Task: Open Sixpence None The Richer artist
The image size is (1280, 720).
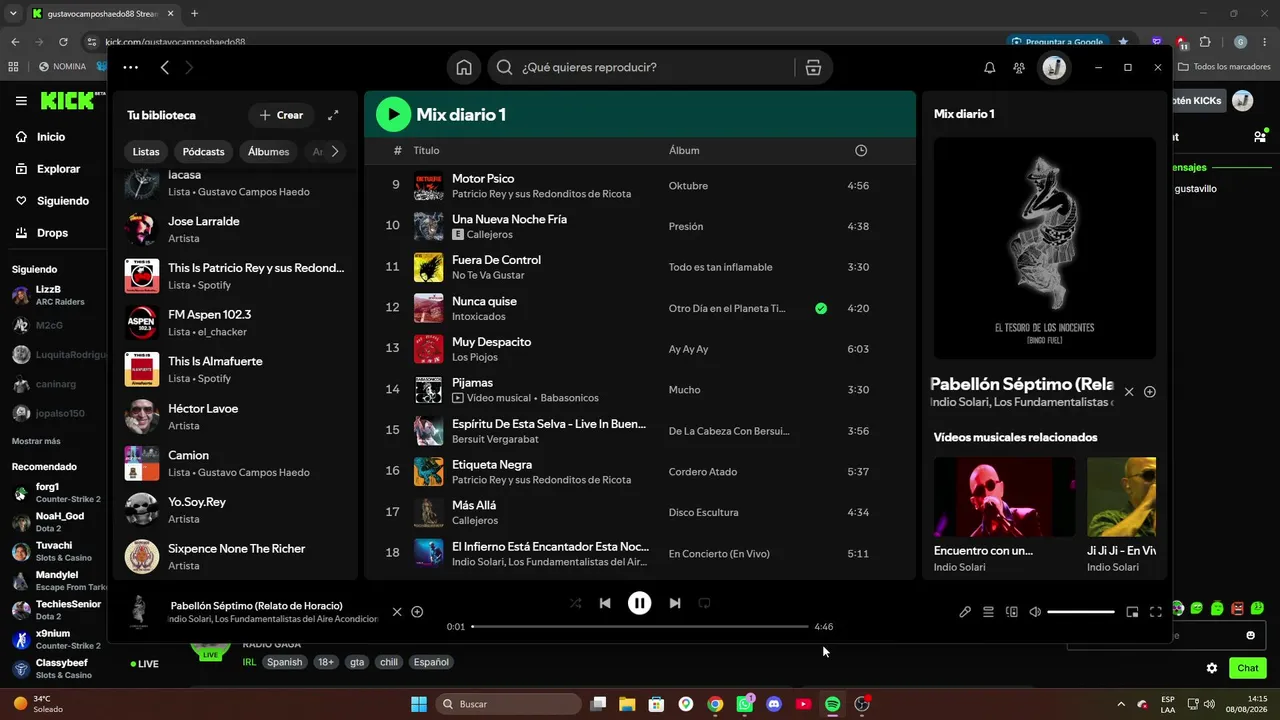Action: coord(235,556)
